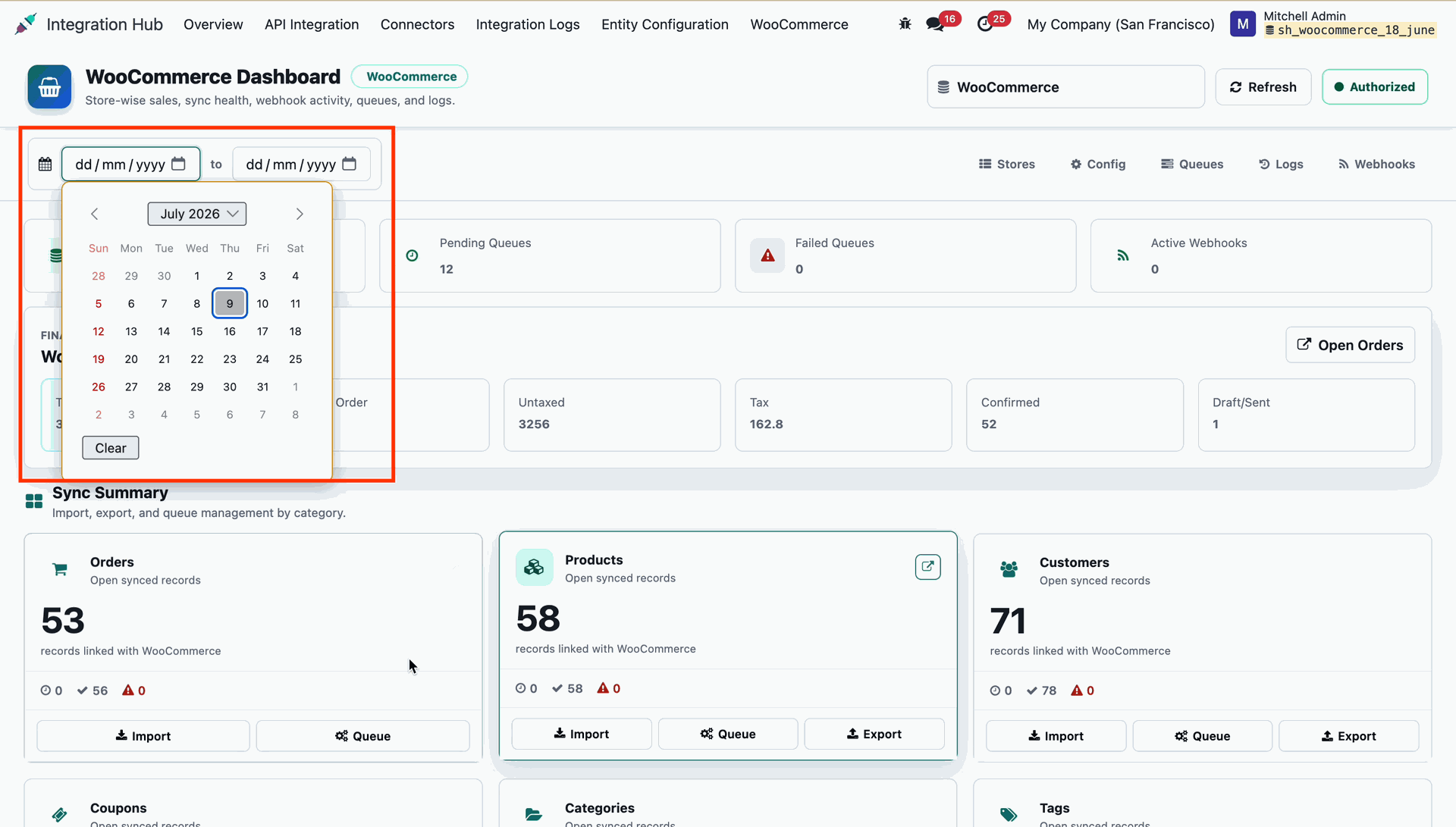Import Orders from WooCommerce
Image resolution: width=1456 pixels, height=827 pixels.
click(143, 736)
